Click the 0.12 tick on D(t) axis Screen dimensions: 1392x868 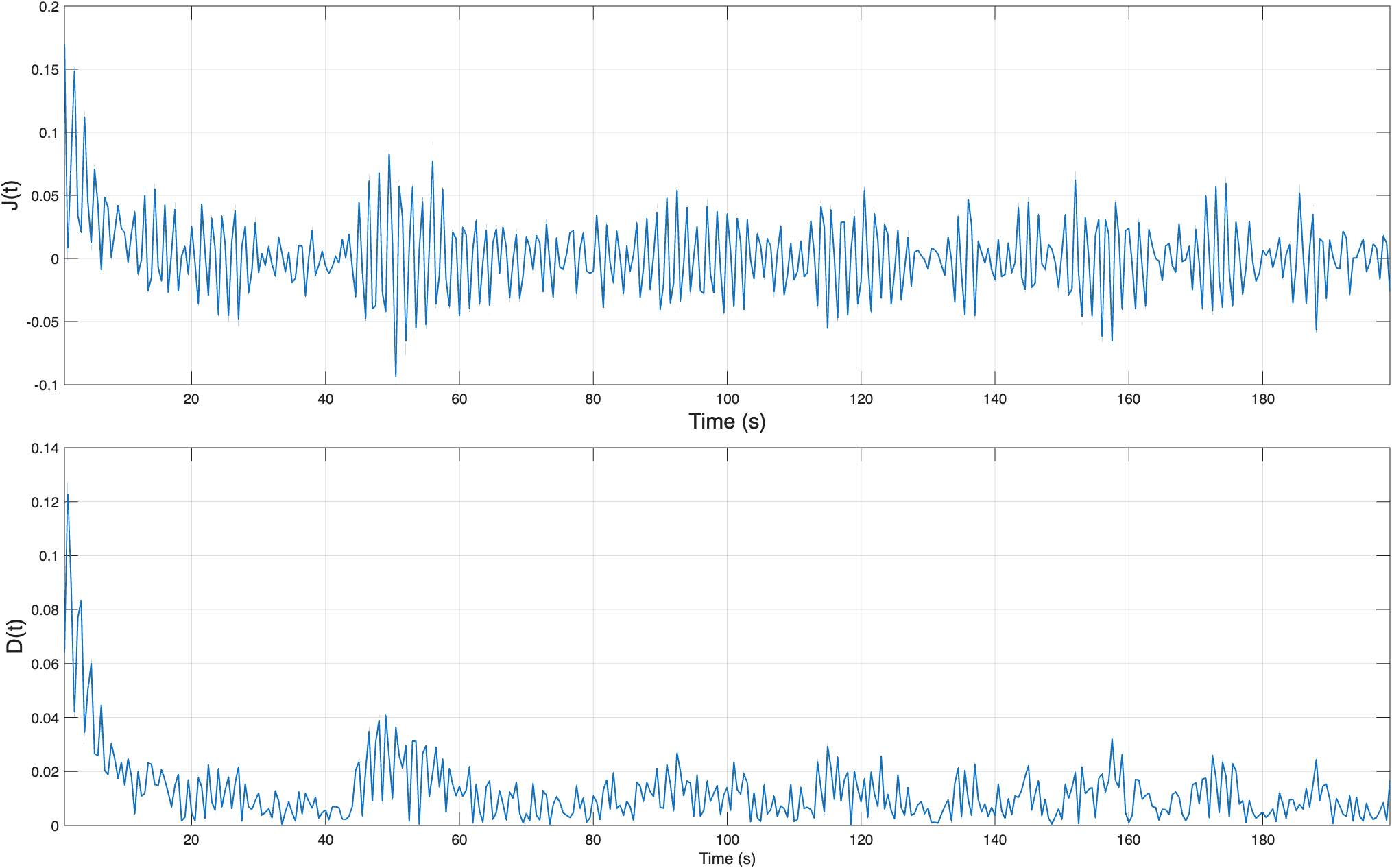pos(45,503)
